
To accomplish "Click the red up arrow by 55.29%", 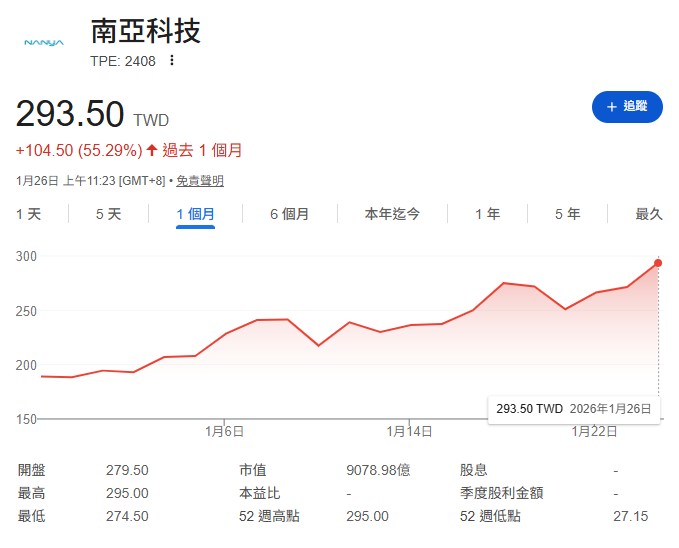I will point(152,150).
